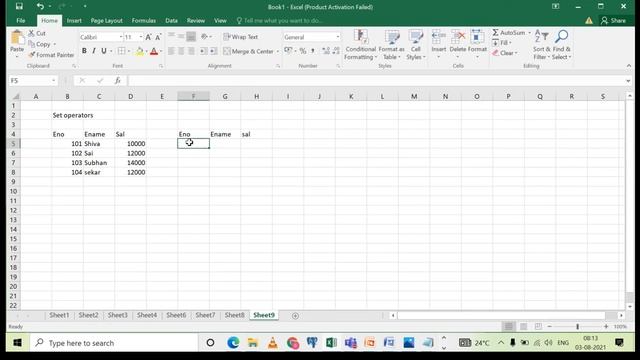This screenshot has height=360, width=640.
Task: Open the font size dropdown
Action: tap(141, 37)
